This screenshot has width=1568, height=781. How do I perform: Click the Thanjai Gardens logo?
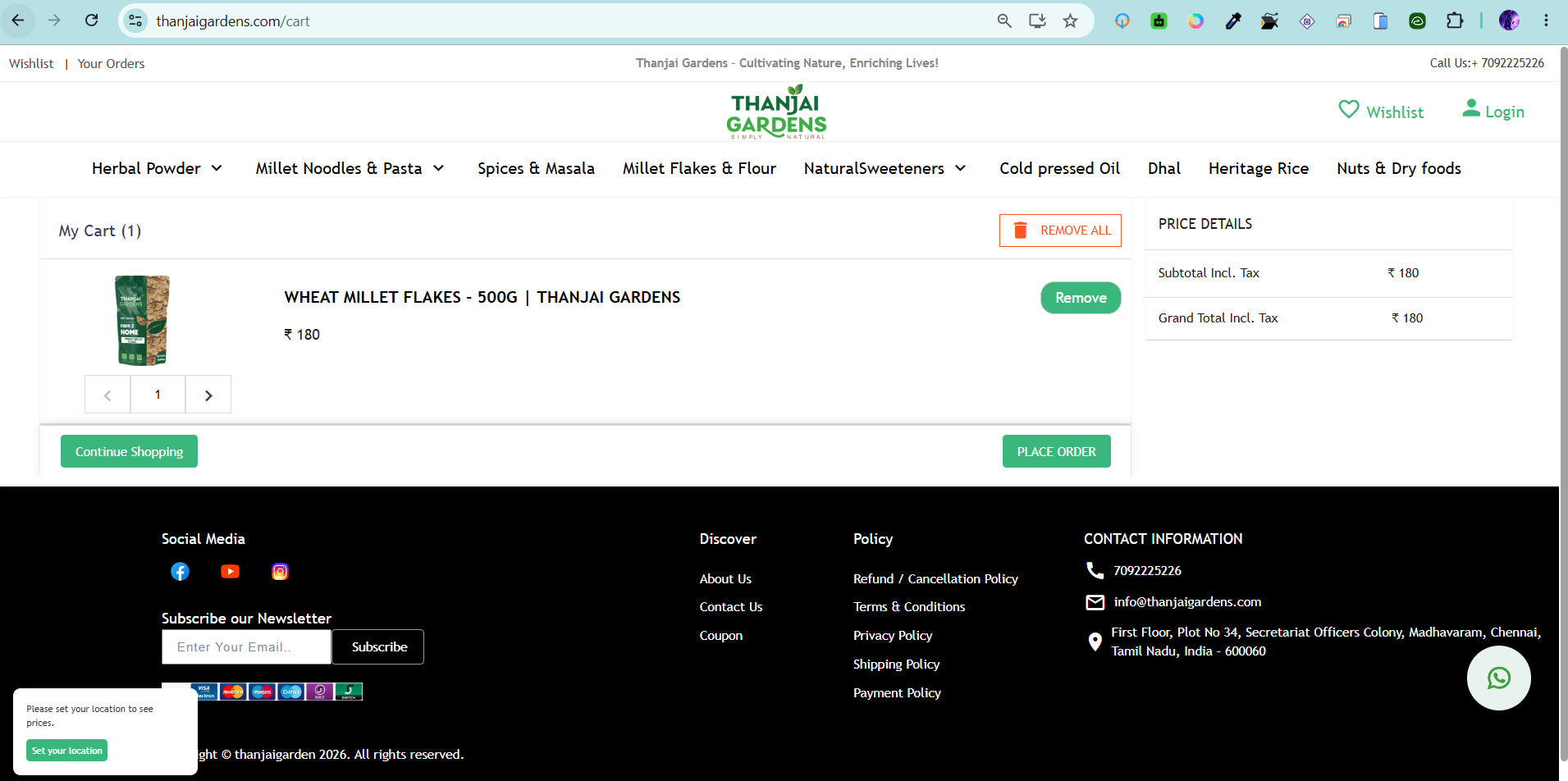(x=776, y=112)
